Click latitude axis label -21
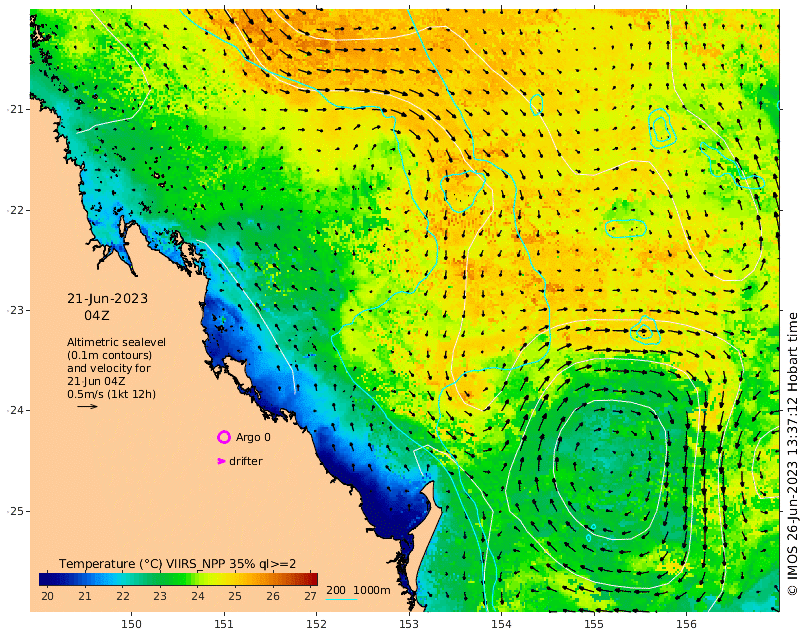Image resolution: width=800 pixels, height=640 pixels. tap(15, 109)
